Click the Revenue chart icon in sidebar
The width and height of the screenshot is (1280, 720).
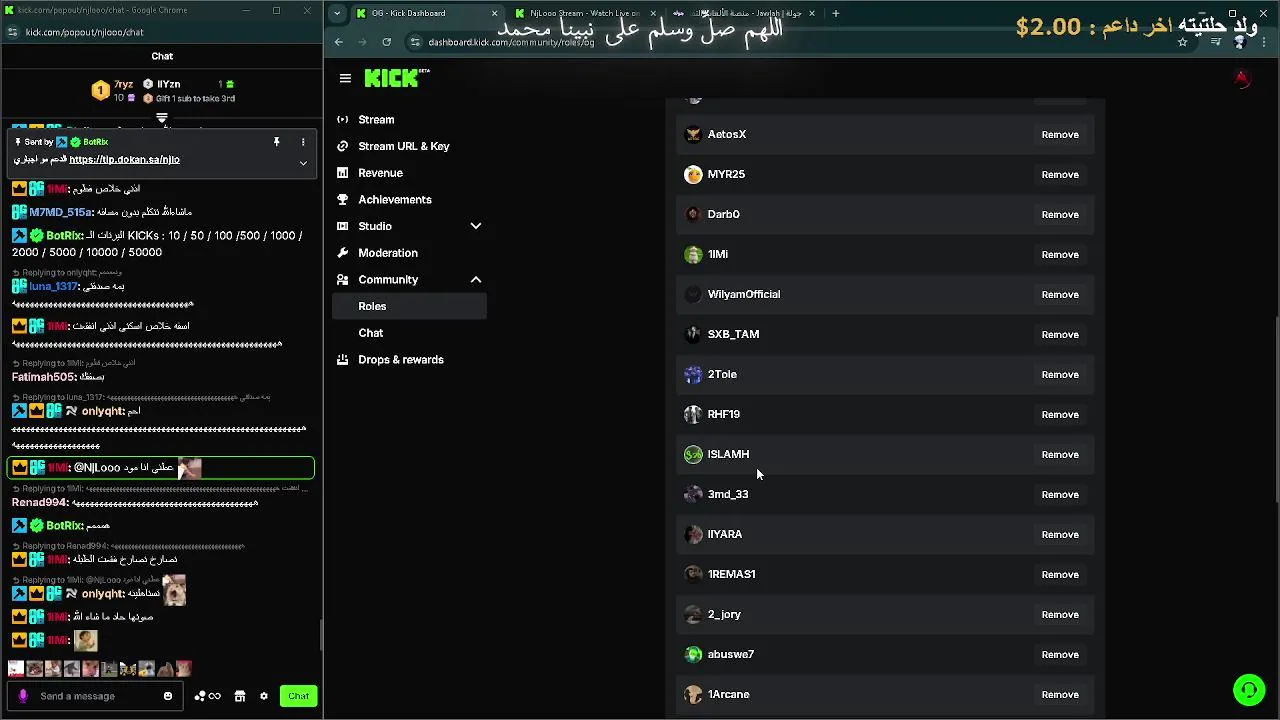pyautogui.click(x=343, y=173)
